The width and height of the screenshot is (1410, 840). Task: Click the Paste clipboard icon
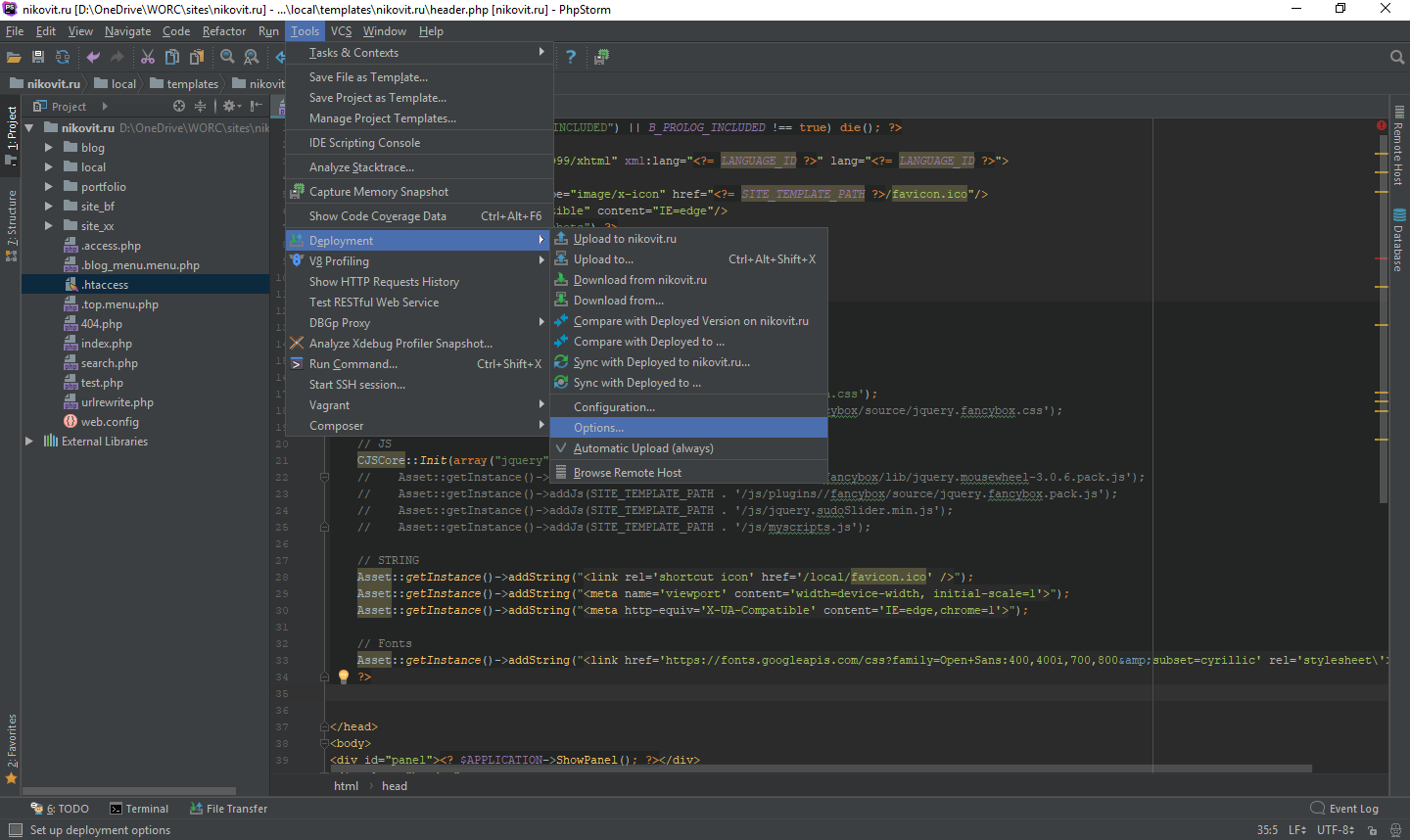[x=197, y=57]
